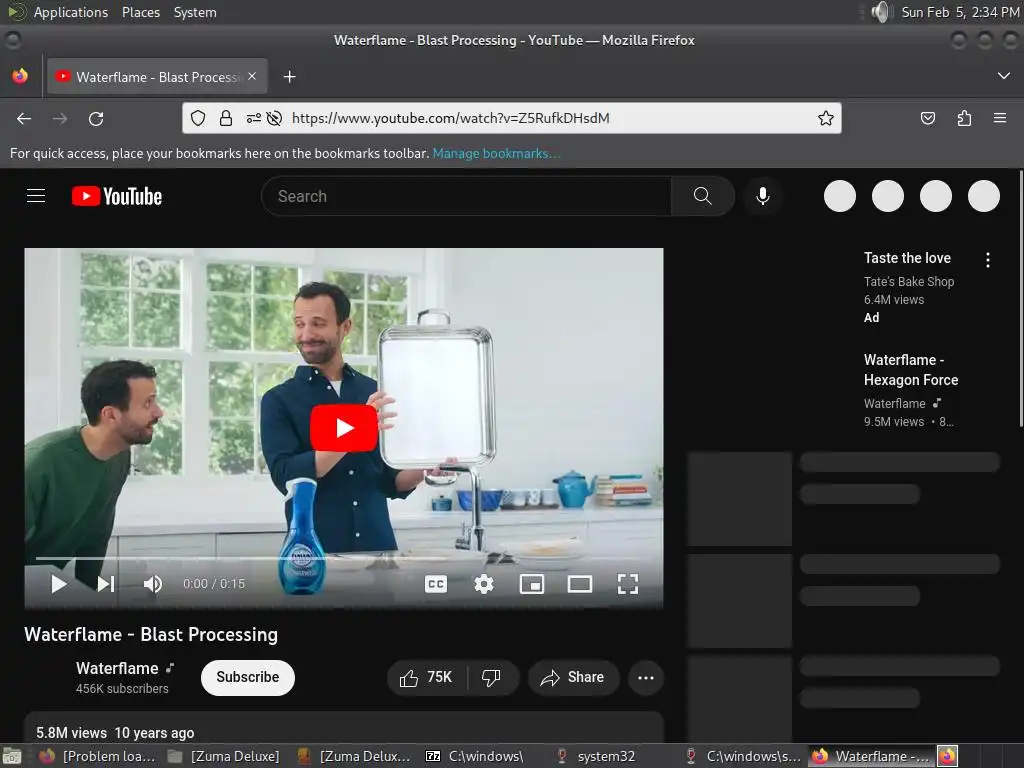The width and height of the screenshot is (1024, 768).
Task: Like the video showing 75K
Action: [426, 677]
